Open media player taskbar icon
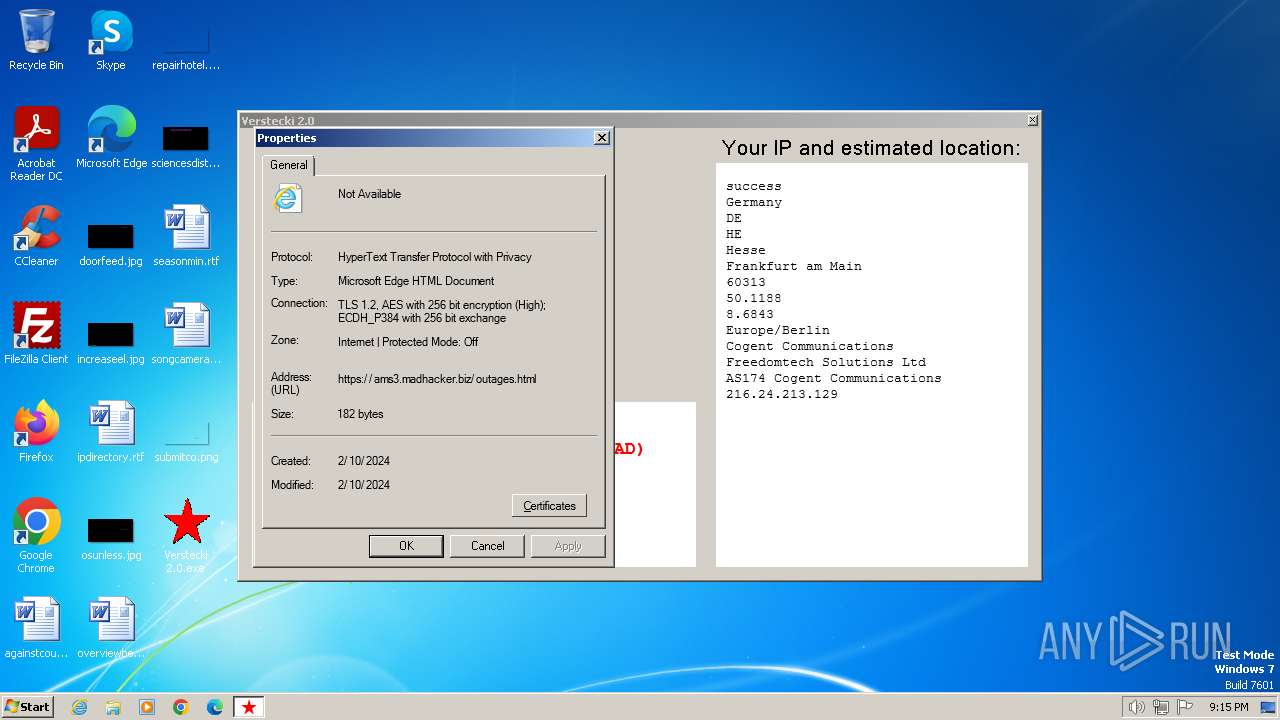Screen dimensions: 1280x720 (x=147, y=707)
